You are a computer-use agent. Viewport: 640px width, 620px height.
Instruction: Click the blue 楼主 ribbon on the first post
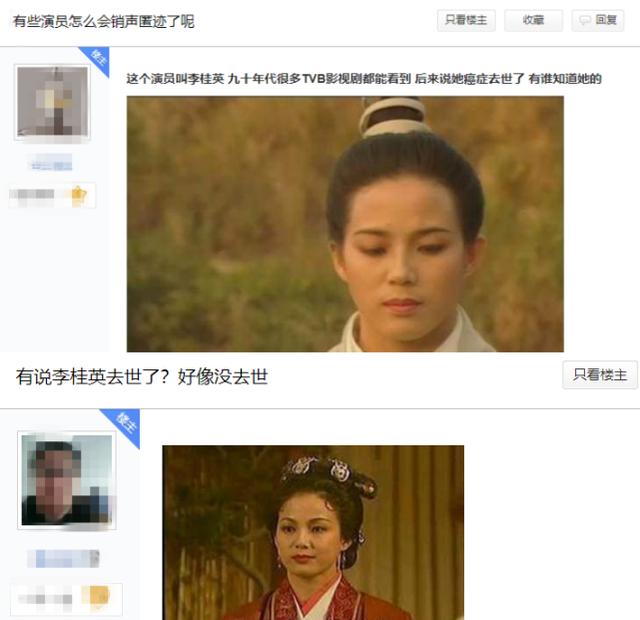[96, 60]
